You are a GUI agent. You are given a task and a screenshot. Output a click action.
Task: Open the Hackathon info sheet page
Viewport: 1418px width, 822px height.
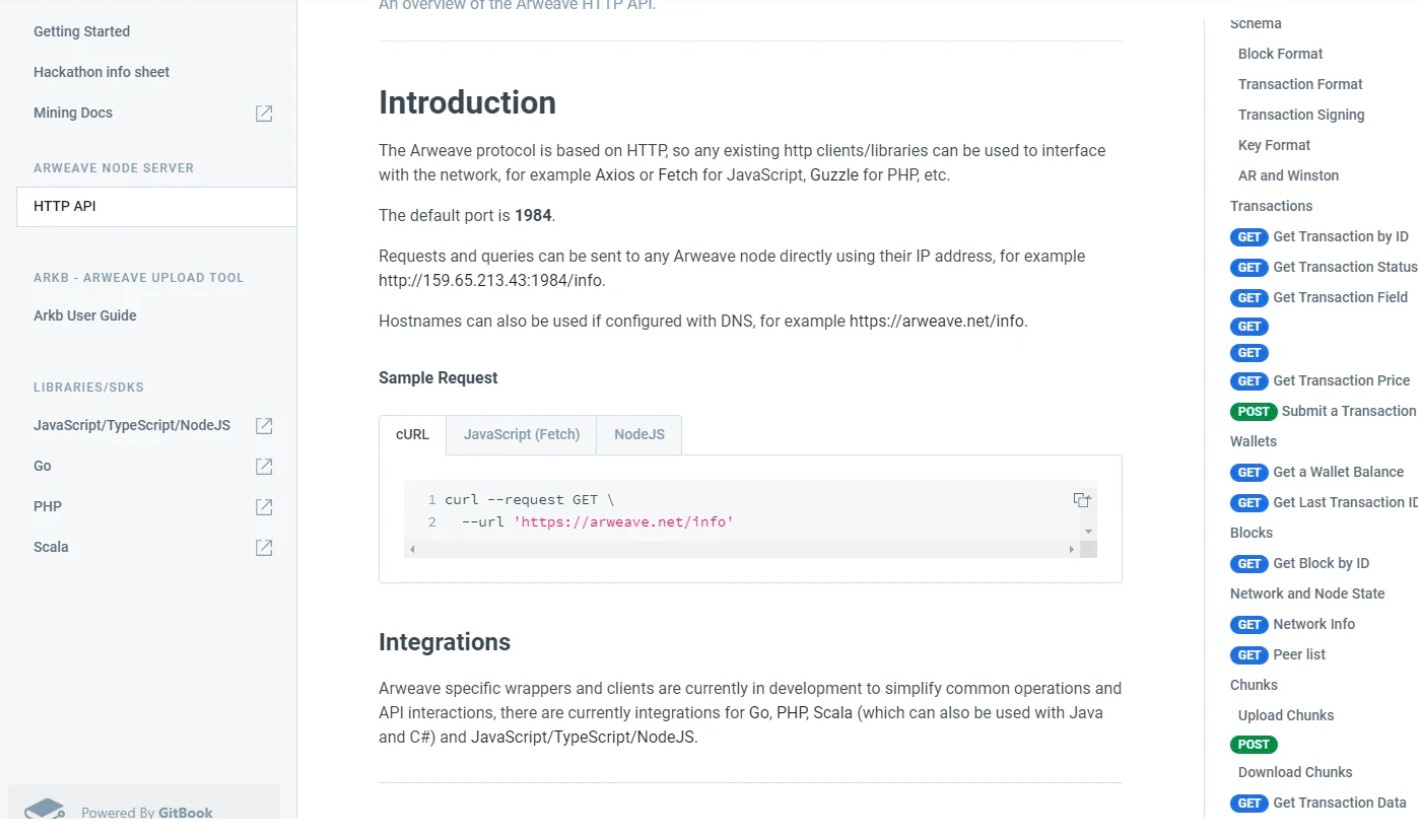coord(101,72)
